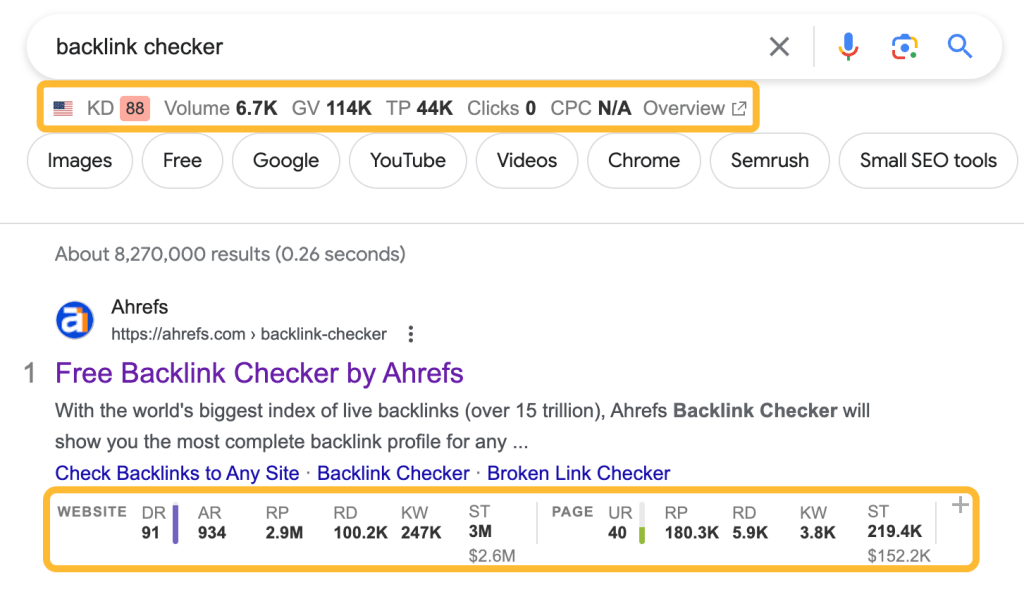The height and width of the screenshot is (592, 1024).
Task: Open the external link icon next to Overview
Action: coord(737,107)
